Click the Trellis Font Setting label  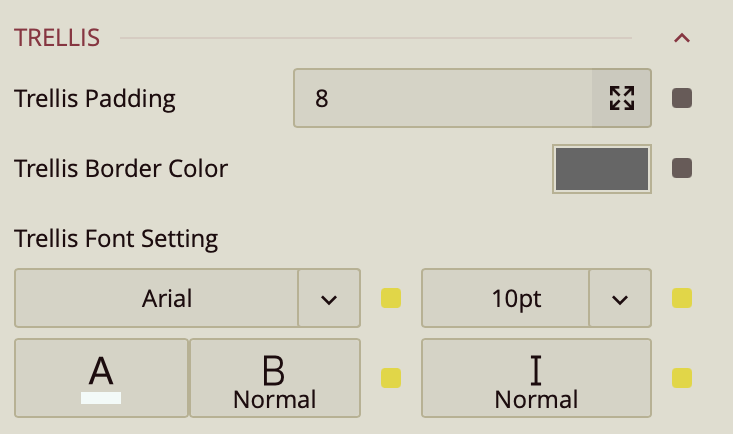tap(116, 239)
